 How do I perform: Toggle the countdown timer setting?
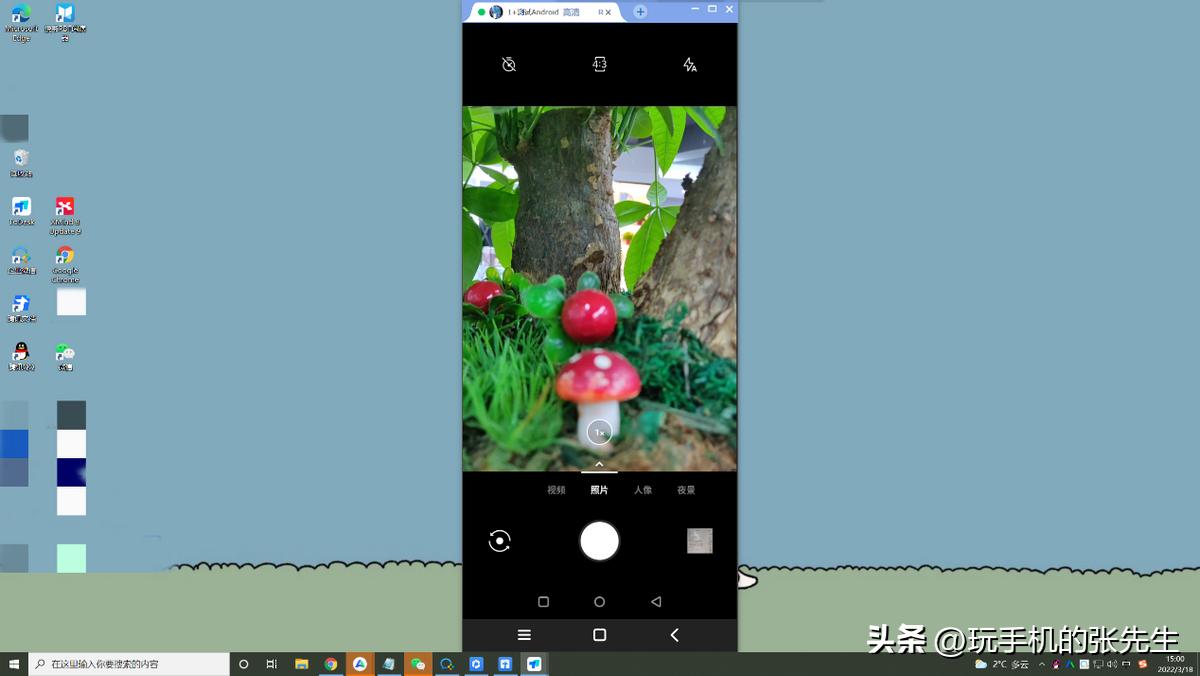point(510,64)
